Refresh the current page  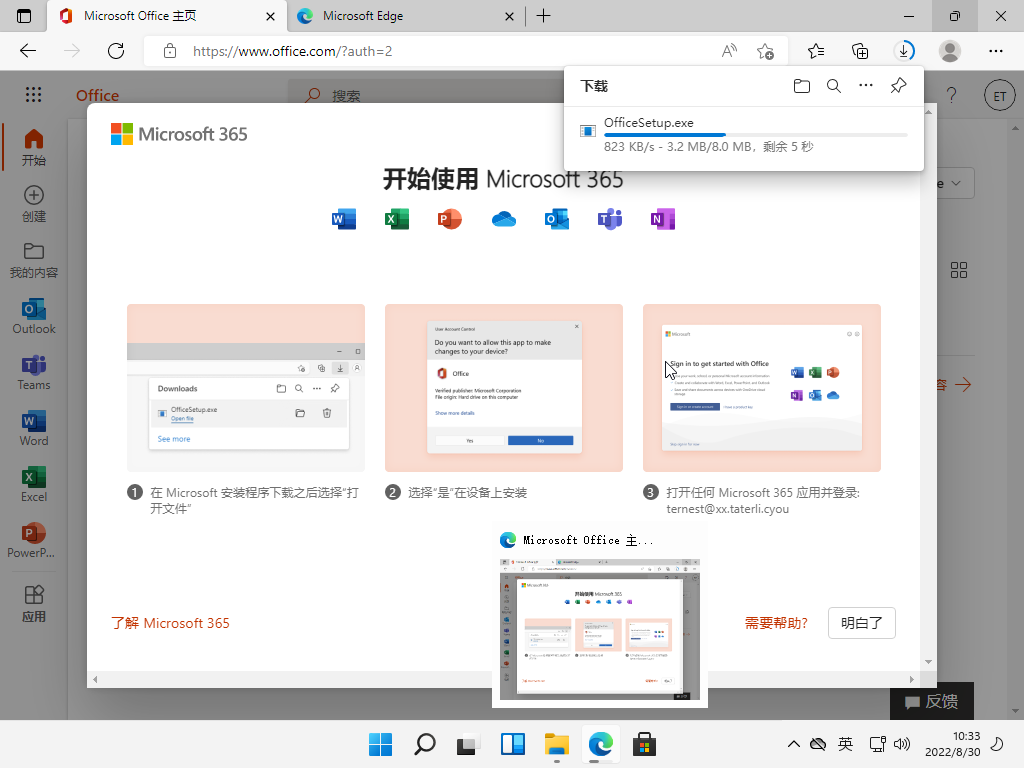pyautogui.click(x=116, y=51)
